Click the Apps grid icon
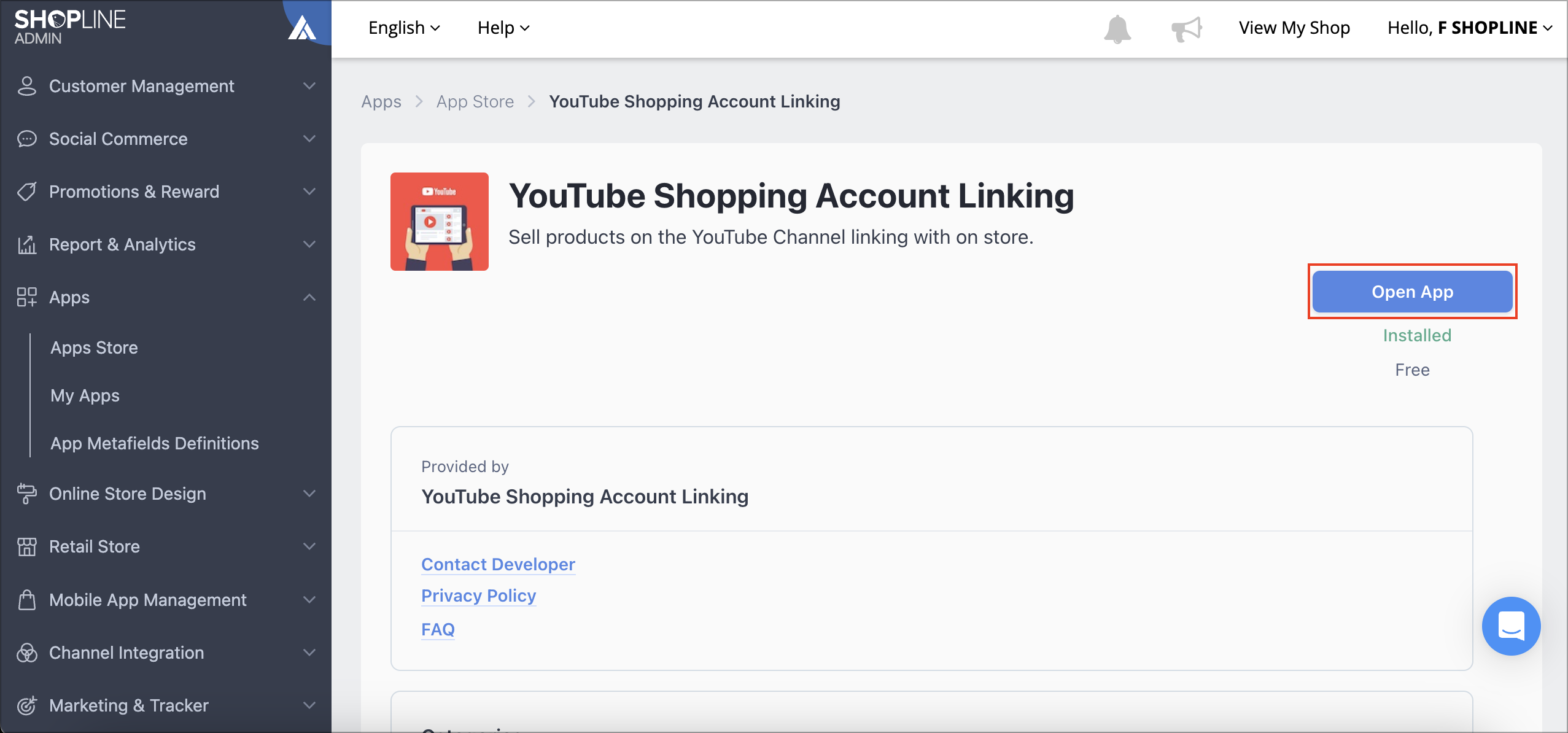 point(26,297)
